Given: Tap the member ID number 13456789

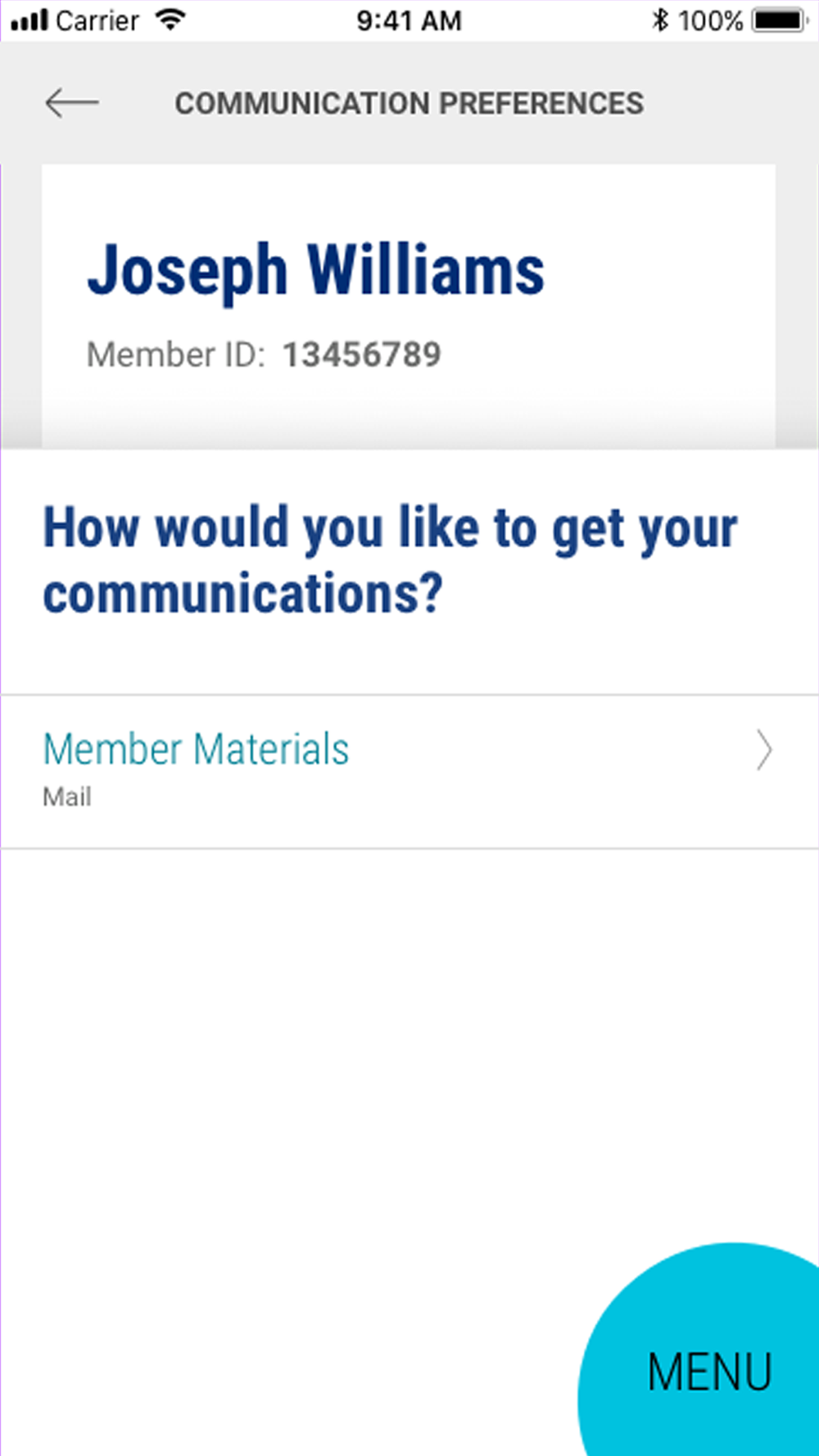Looking at the screenshot, I should click(361, 355).
